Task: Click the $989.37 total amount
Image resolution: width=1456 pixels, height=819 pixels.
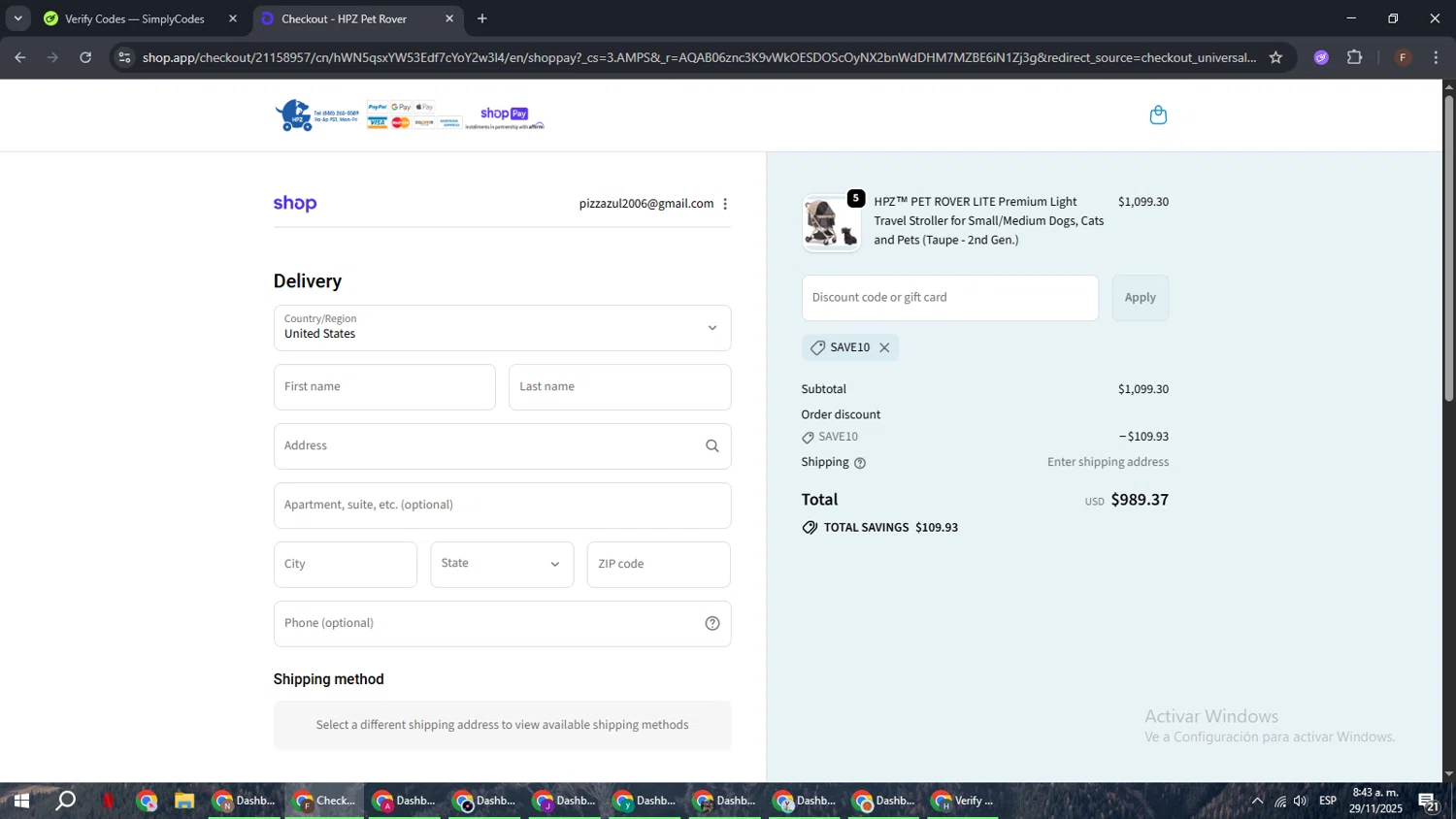Action: 1140,500
